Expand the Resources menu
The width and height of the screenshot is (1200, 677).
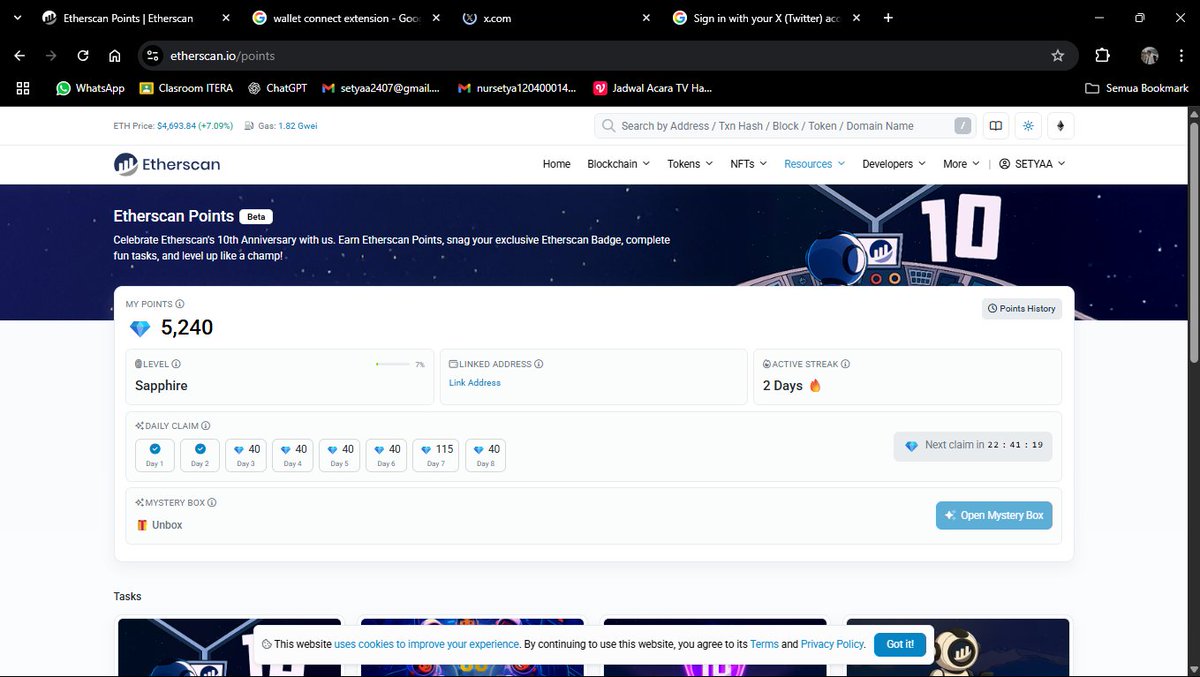click(815, 164)
